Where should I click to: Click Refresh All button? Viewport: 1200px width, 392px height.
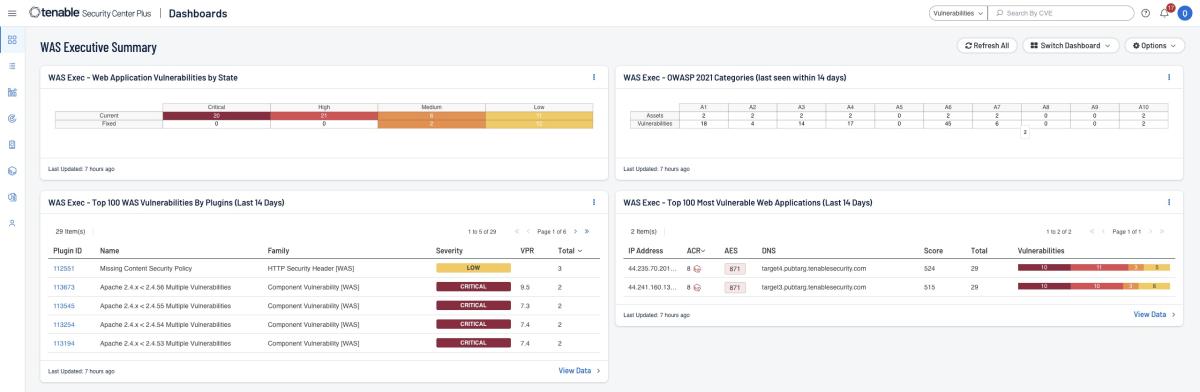pyautogui.click(x=987, y=46)
